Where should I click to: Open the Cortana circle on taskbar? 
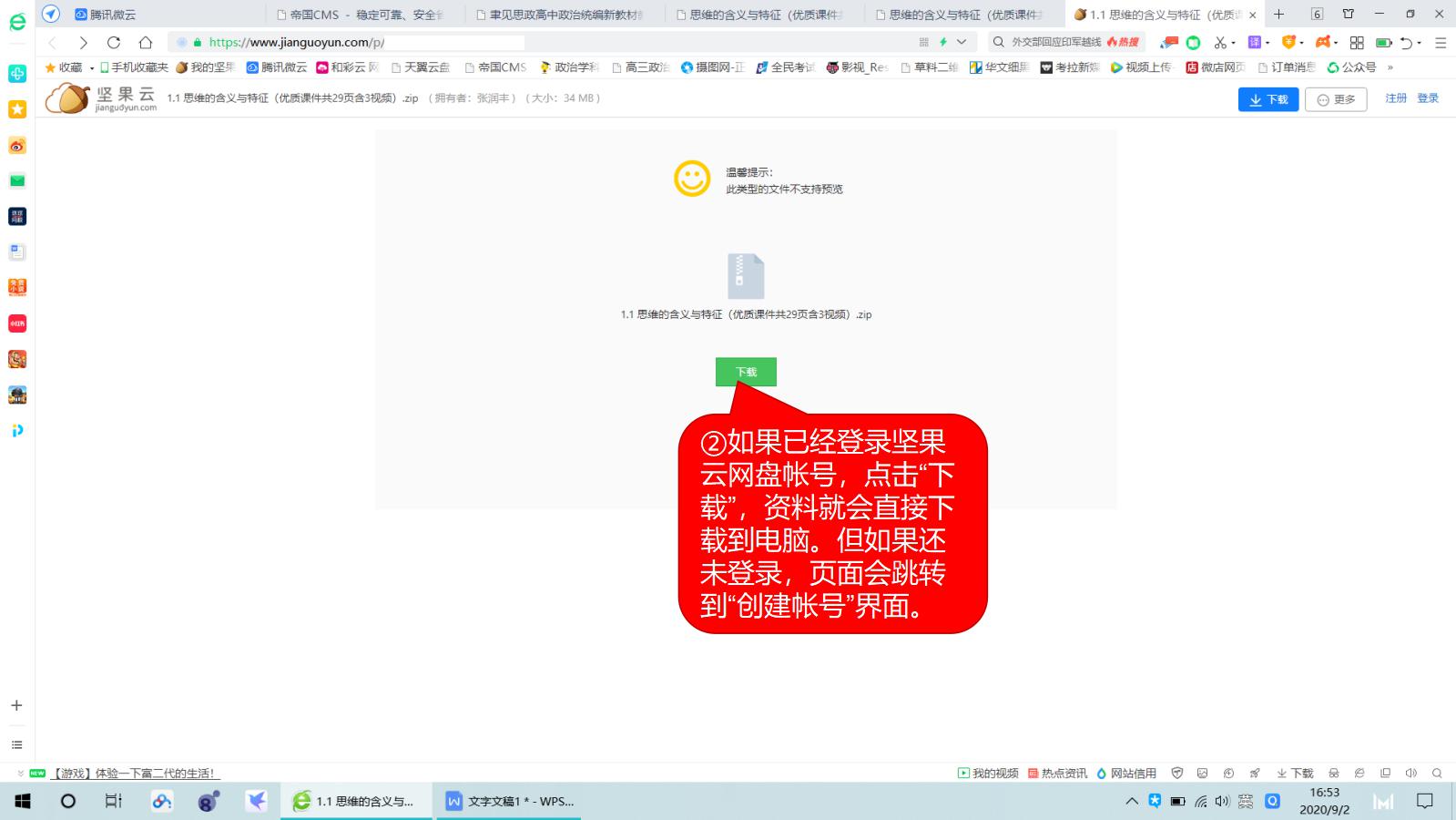pyautogui.click(x=67, y=801)
